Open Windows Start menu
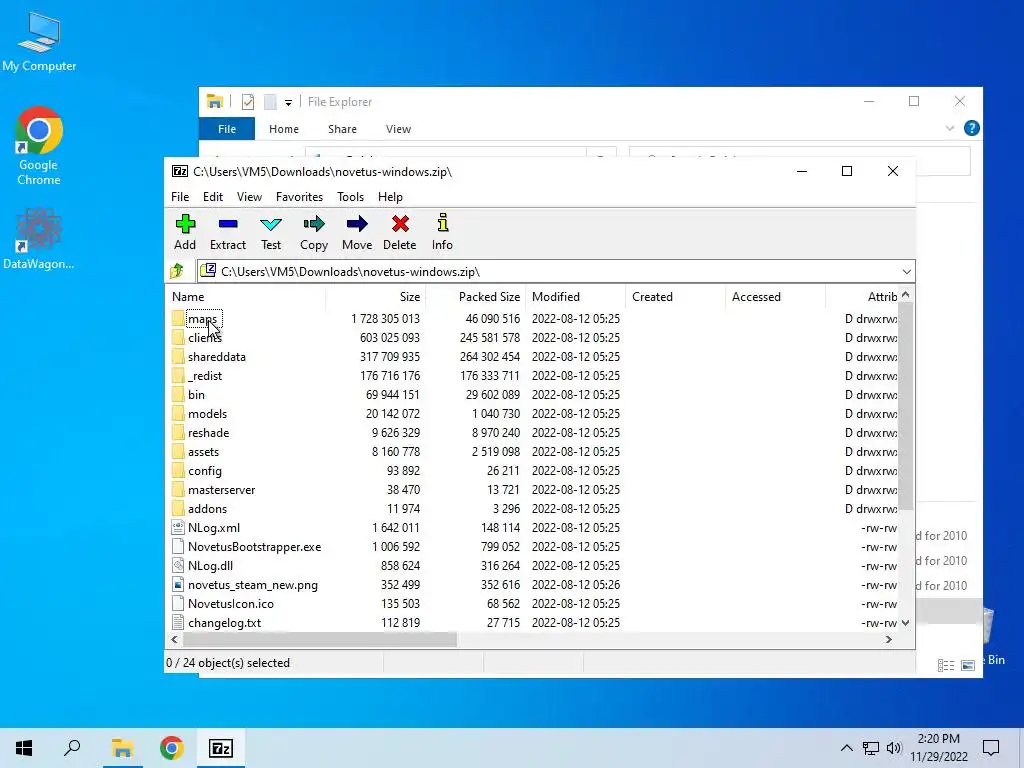This screenshot has width=1024, height=768. coord(24,748)
